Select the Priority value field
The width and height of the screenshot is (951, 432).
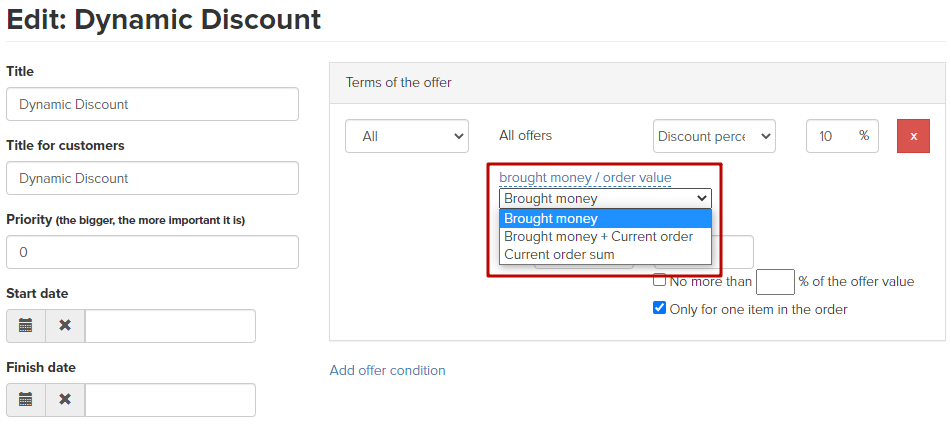[x=152, y=252]
